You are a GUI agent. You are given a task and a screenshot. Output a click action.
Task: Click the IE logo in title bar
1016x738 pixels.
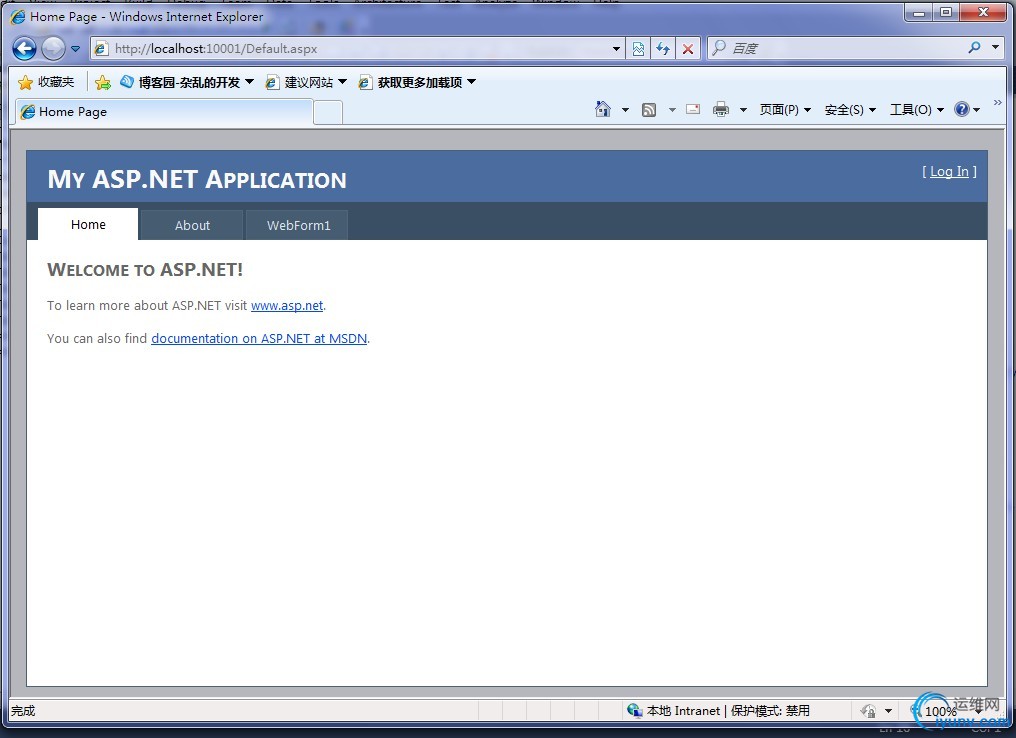point(17,16)
